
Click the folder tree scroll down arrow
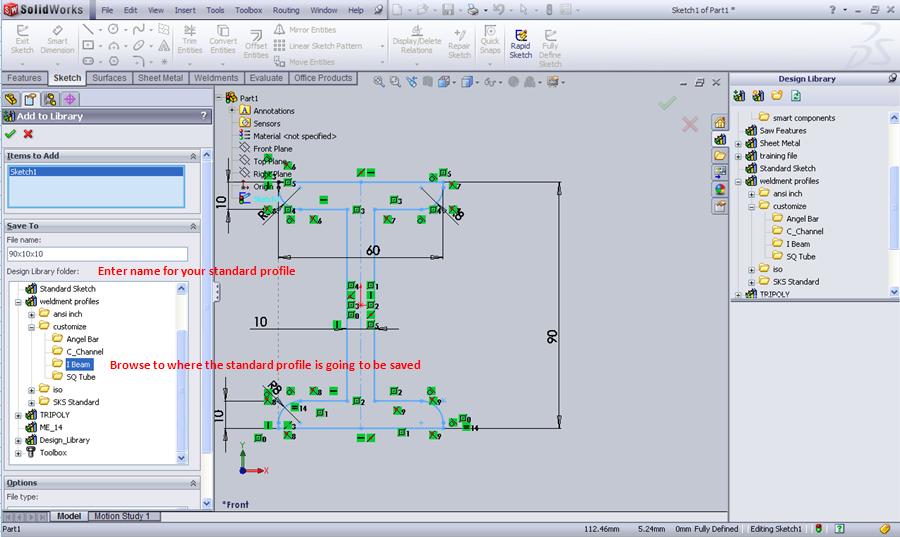181,458
